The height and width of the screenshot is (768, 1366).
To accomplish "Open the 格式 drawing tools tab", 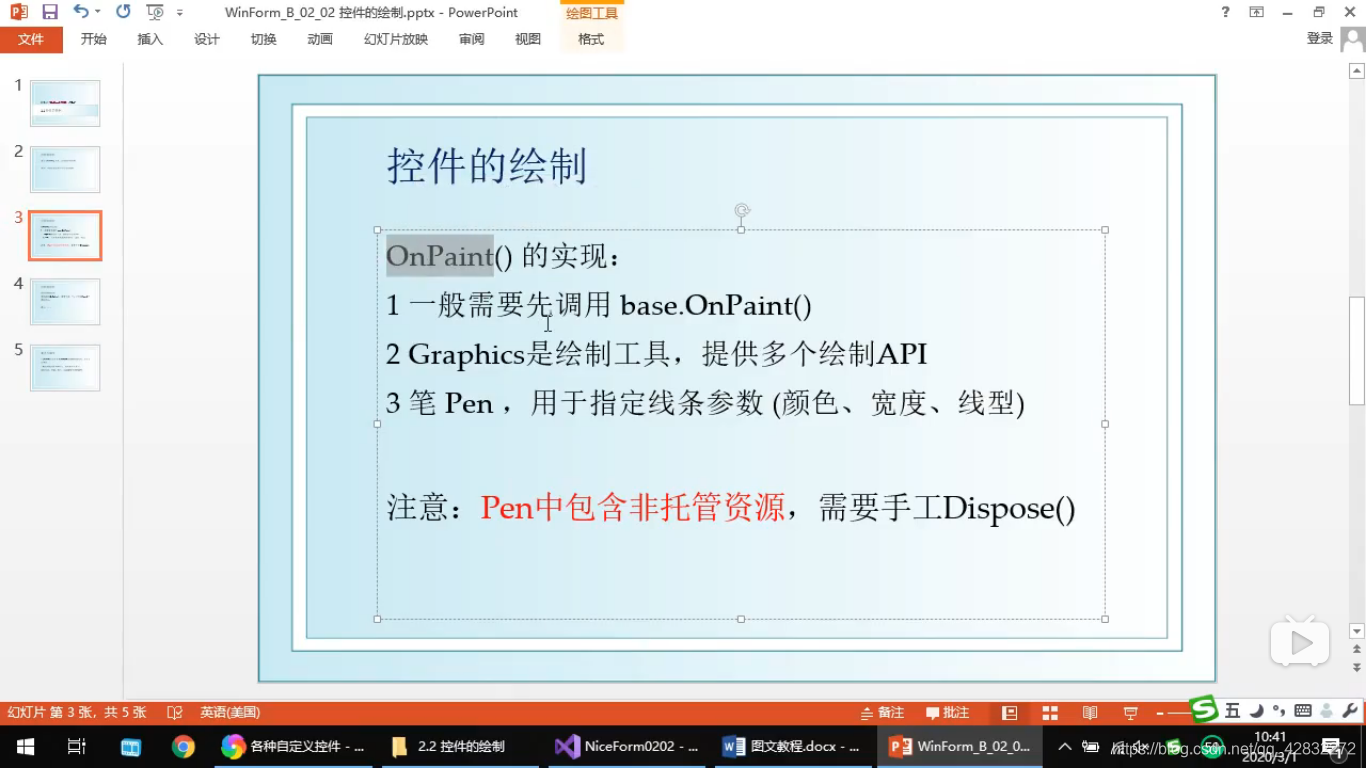I will click(x=591, y=39).
